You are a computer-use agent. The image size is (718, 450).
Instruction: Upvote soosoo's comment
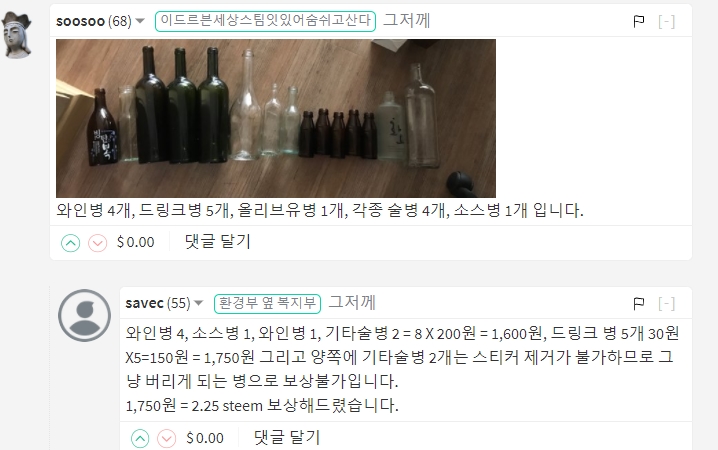[71, 243]
